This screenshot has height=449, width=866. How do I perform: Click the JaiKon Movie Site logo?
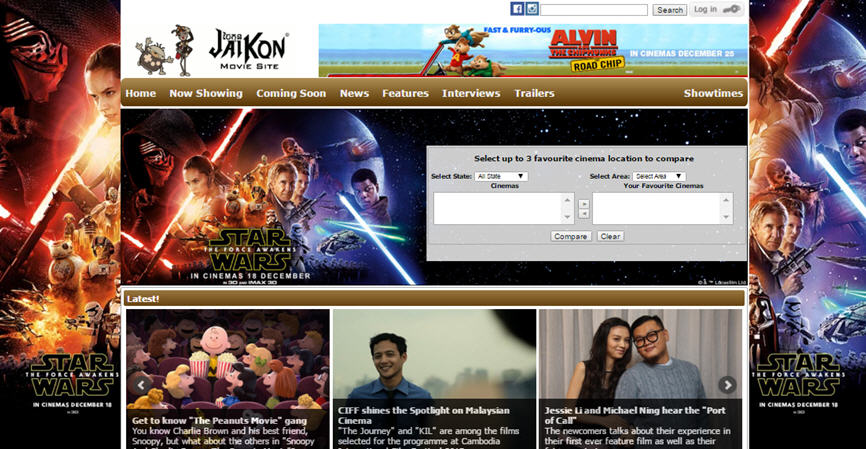click(214, 50)
